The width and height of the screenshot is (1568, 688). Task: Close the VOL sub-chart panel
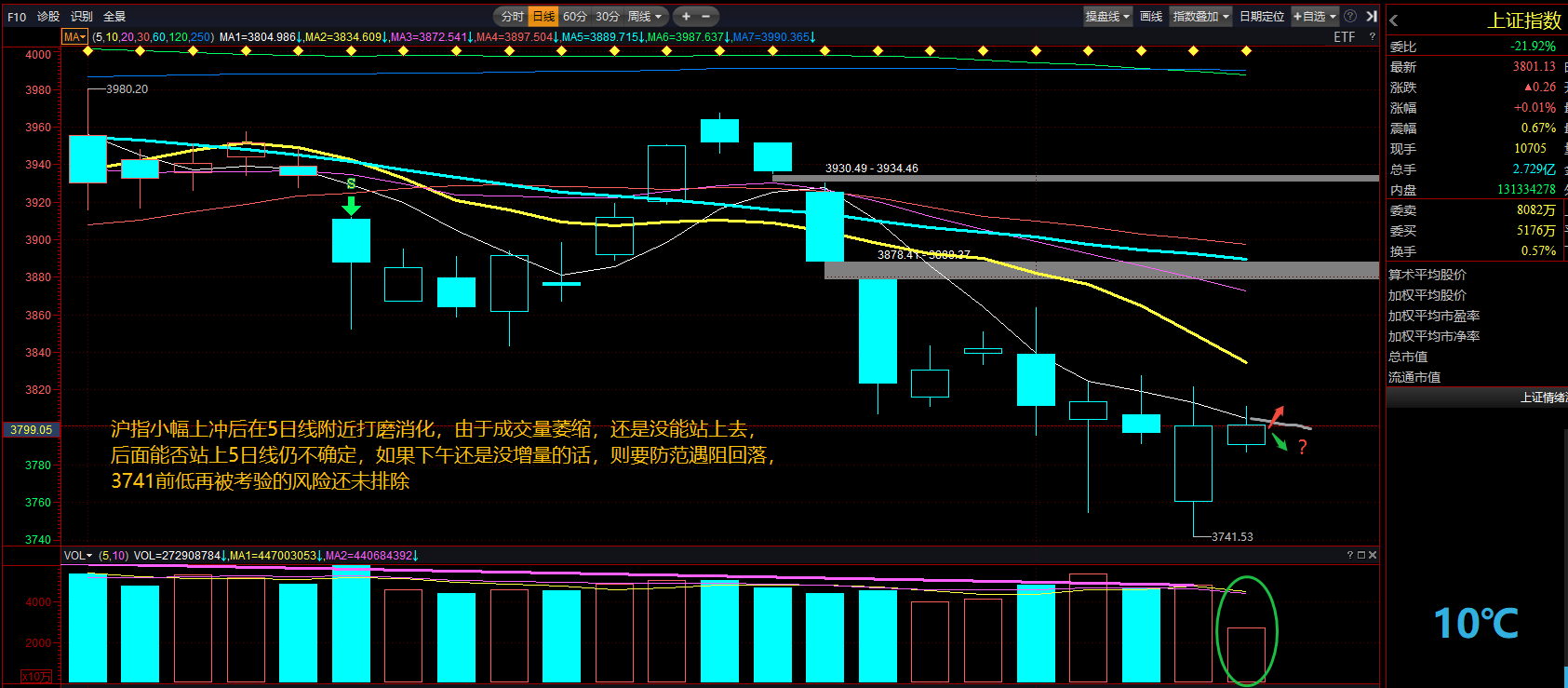1373,555
